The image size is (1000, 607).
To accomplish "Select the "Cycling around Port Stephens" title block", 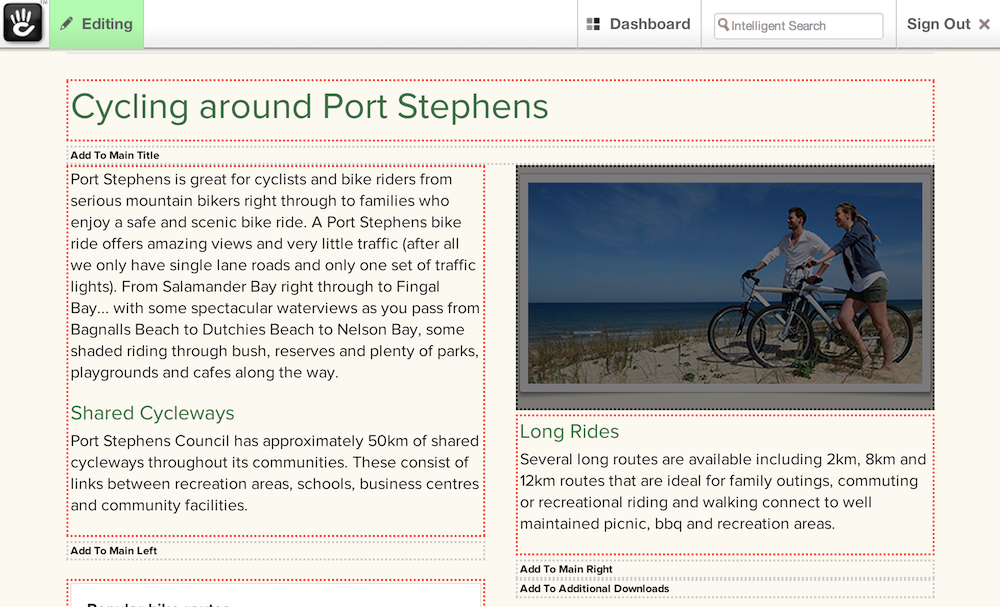I will (x=310, y=107).
